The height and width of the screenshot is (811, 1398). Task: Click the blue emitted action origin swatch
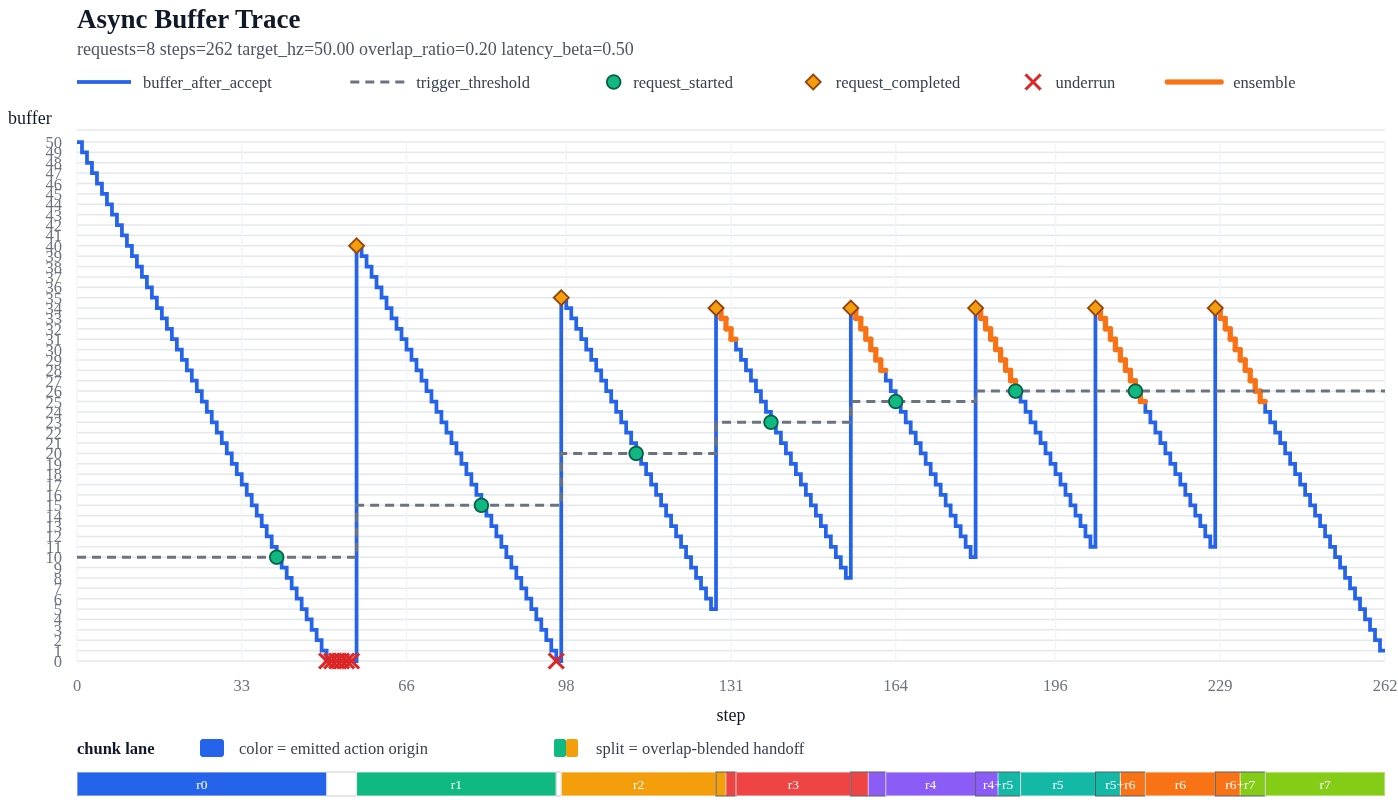point(212,748)
